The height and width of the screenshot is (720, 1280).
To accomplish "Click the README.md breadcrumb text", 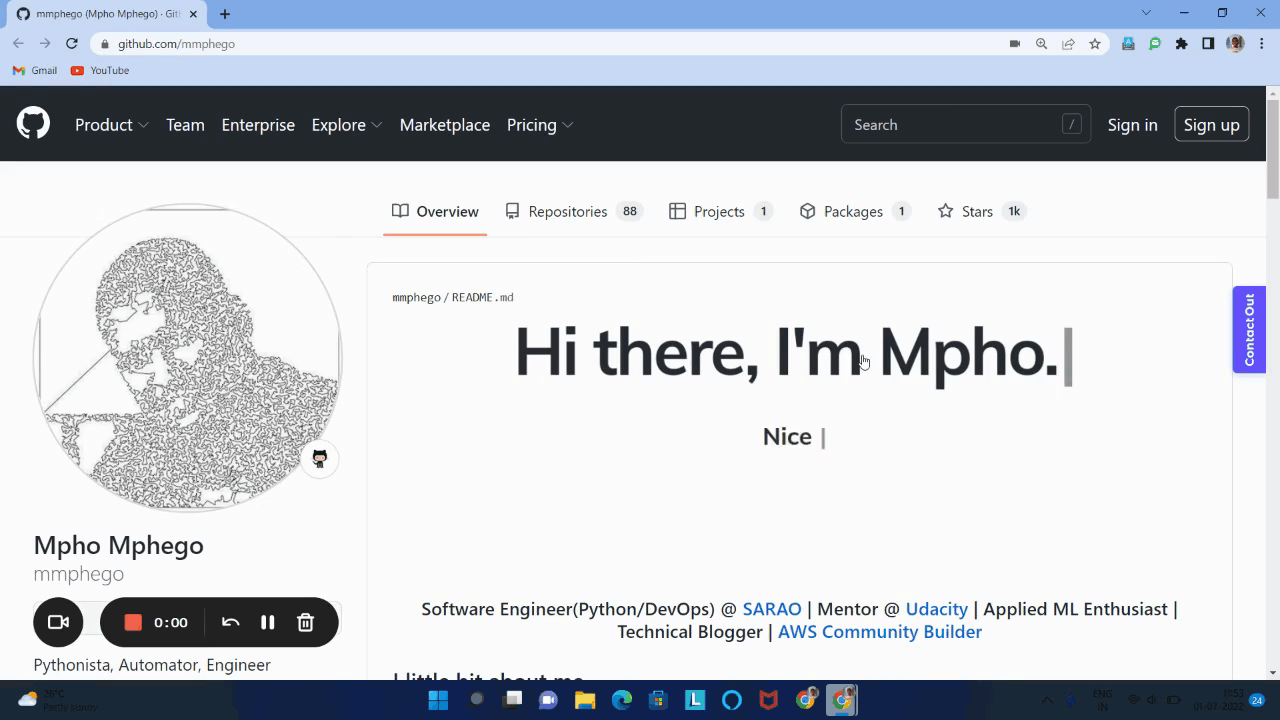I will [x=483, y=297].
